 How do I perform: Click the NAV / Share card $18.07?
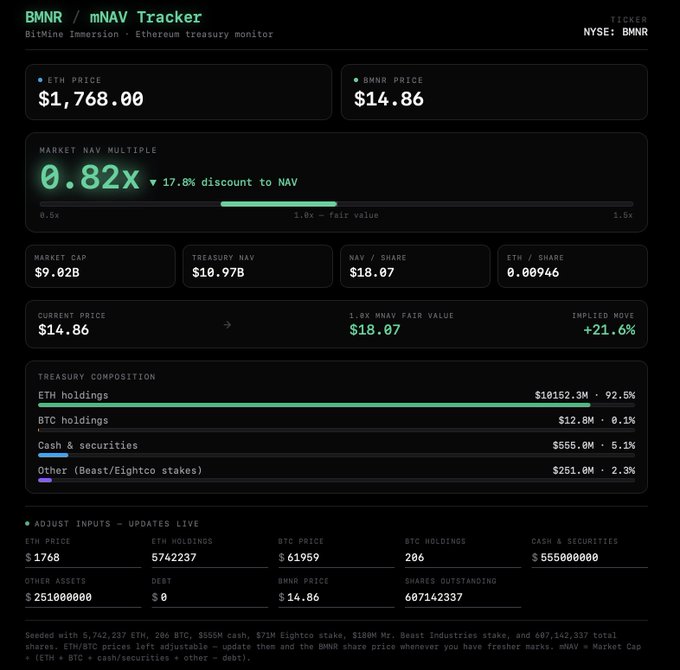(x=415, y=266)
